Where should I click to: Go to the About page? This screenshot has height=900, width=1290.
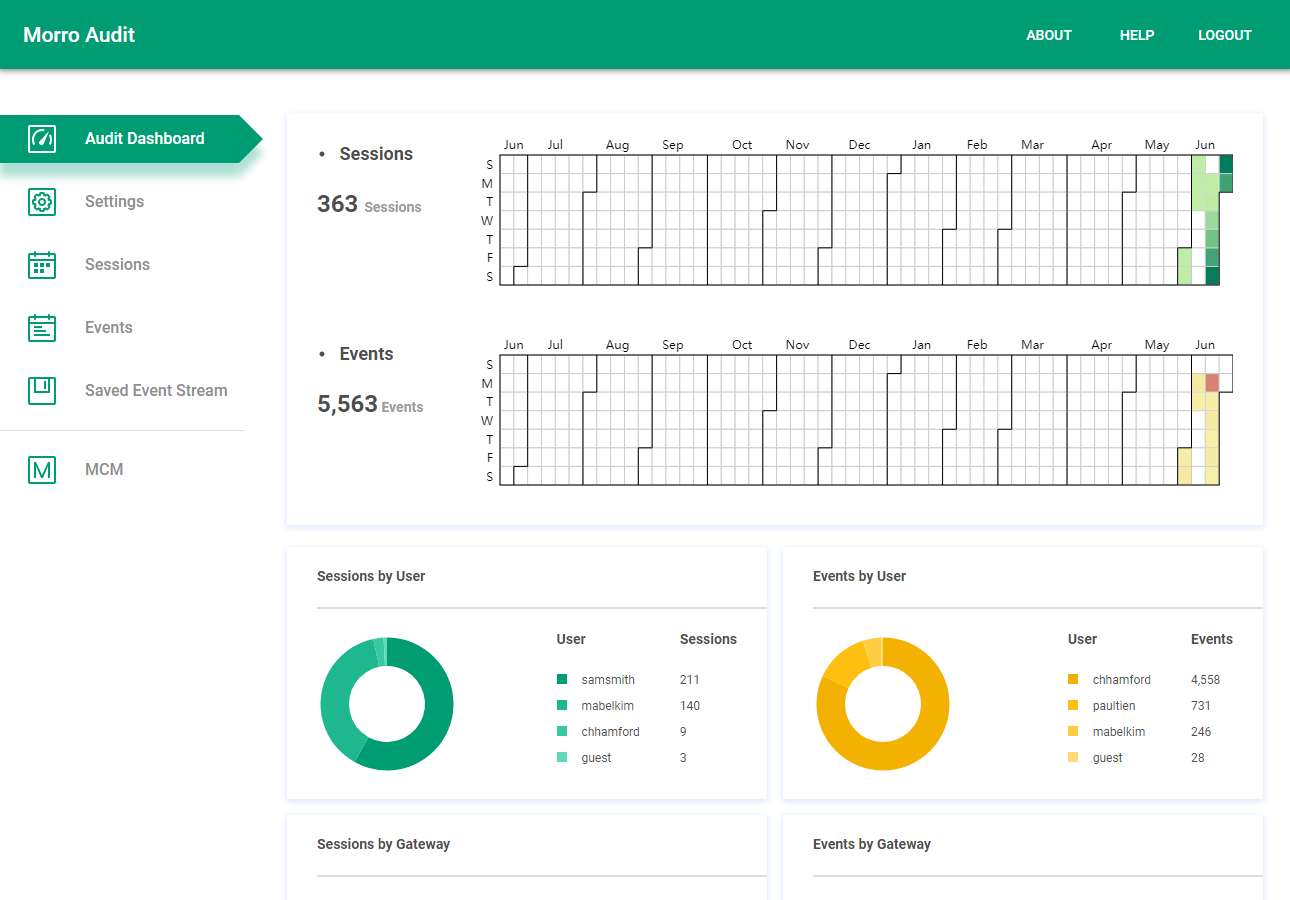pos(1049,35)
